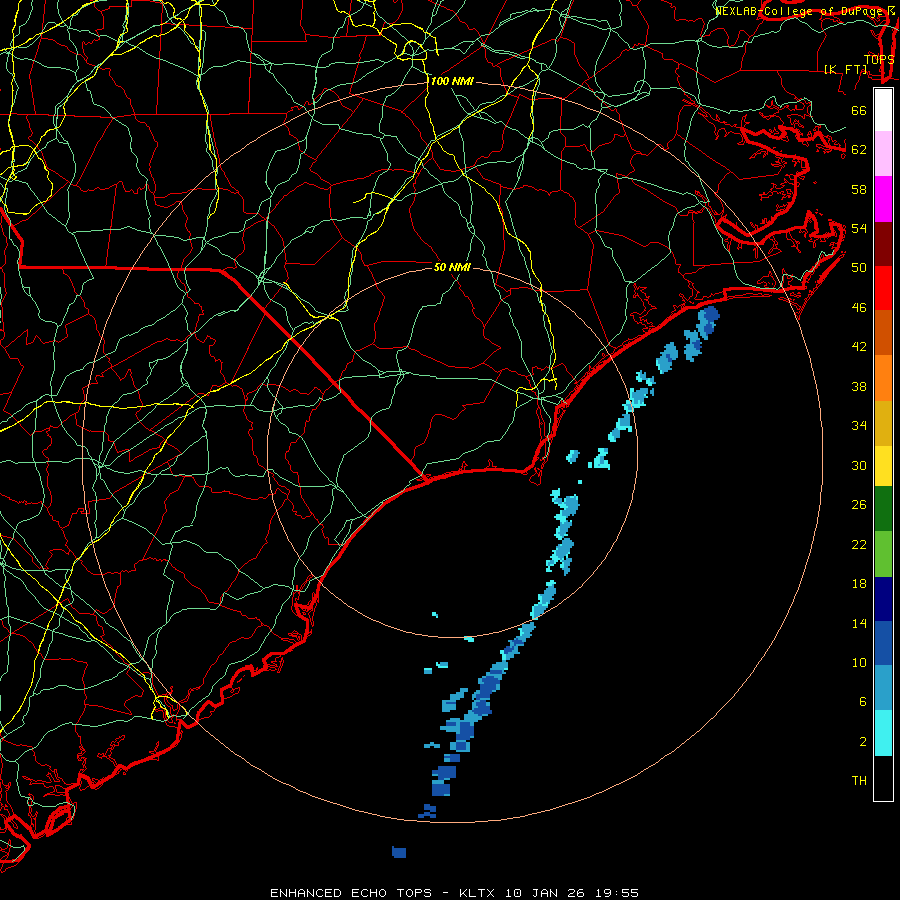Select the light blue legend segment
Viewport: 900px width, 900px height.
(883, 688)
